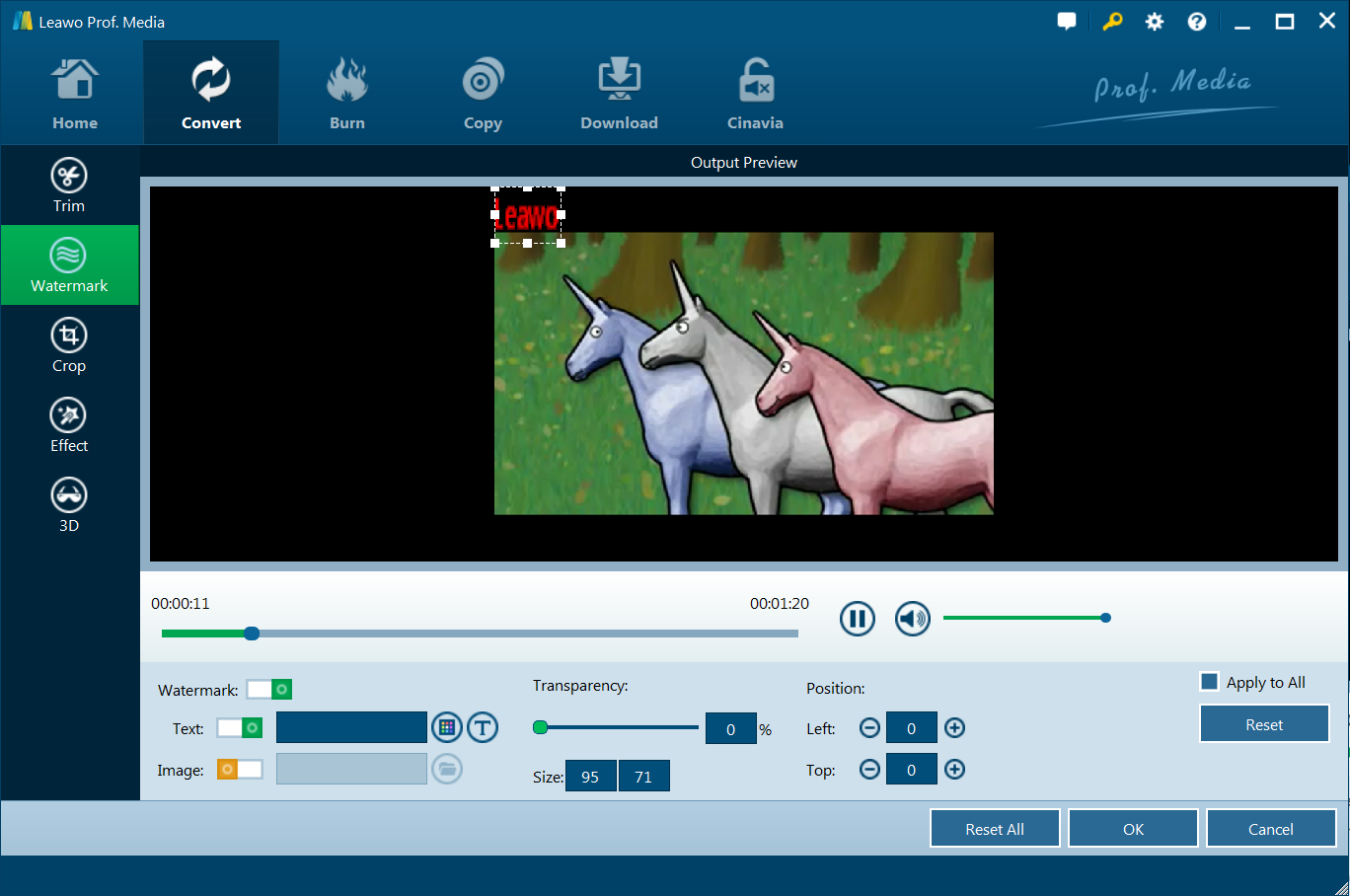The height and width of the screenshot is (896, 1350).
Task: Click the Size height field showing 71
Action: [x=644, y=776]
